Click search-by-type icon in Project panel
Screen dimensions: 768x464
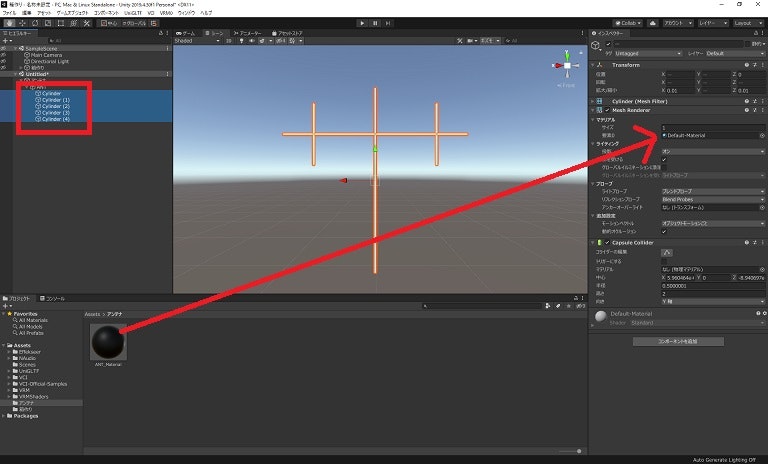pos(548,306)
